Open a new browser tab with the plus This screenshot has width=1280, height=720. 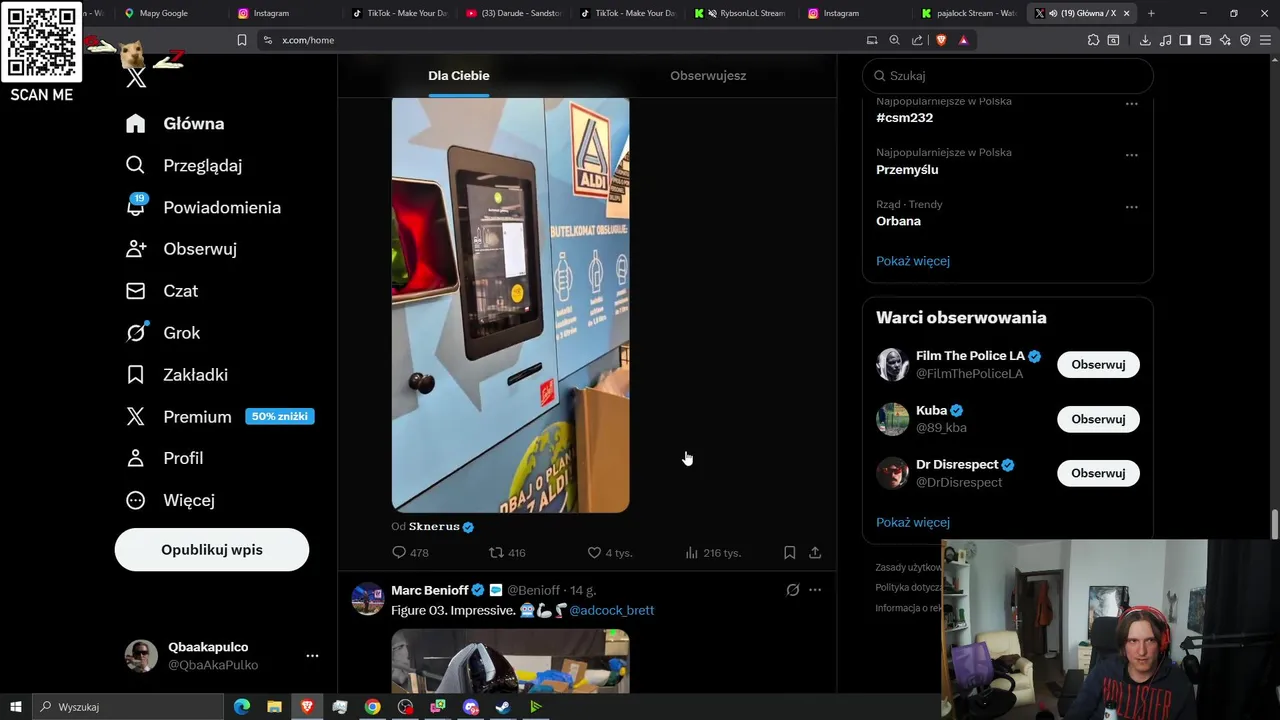click(x=1151, y=13)
